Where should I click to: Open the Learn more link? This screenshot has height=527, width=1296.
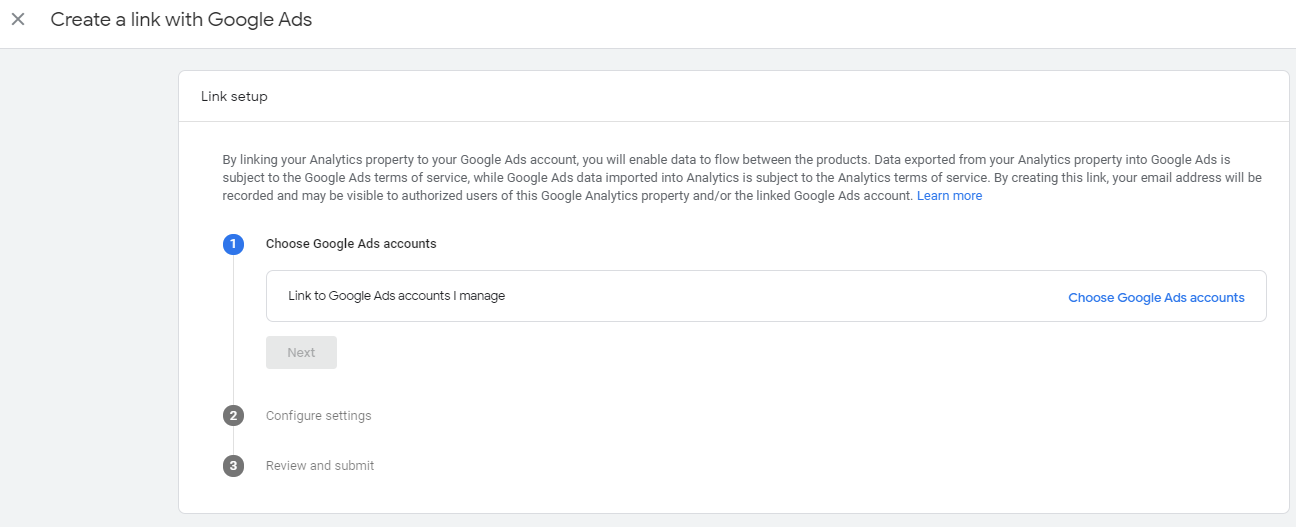[949, 196]
